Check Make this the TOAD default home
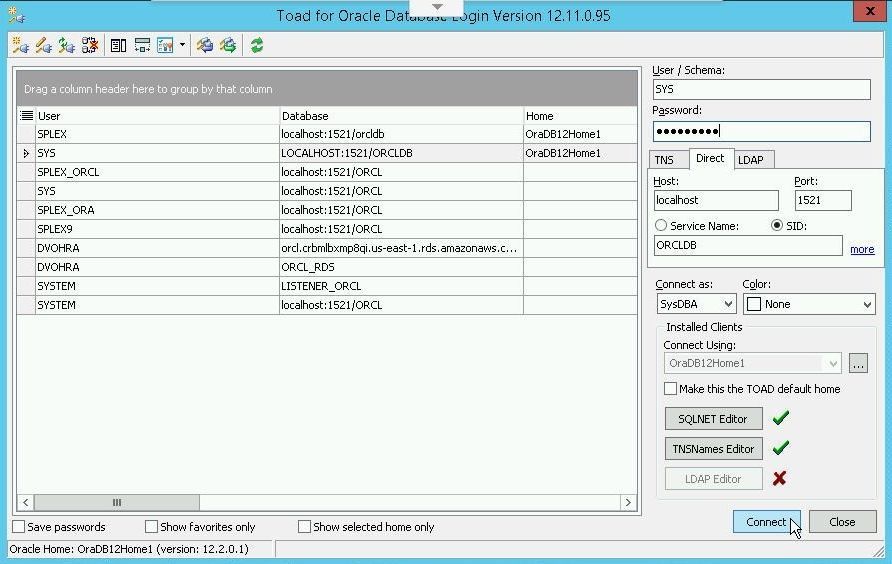 (671, 389)
